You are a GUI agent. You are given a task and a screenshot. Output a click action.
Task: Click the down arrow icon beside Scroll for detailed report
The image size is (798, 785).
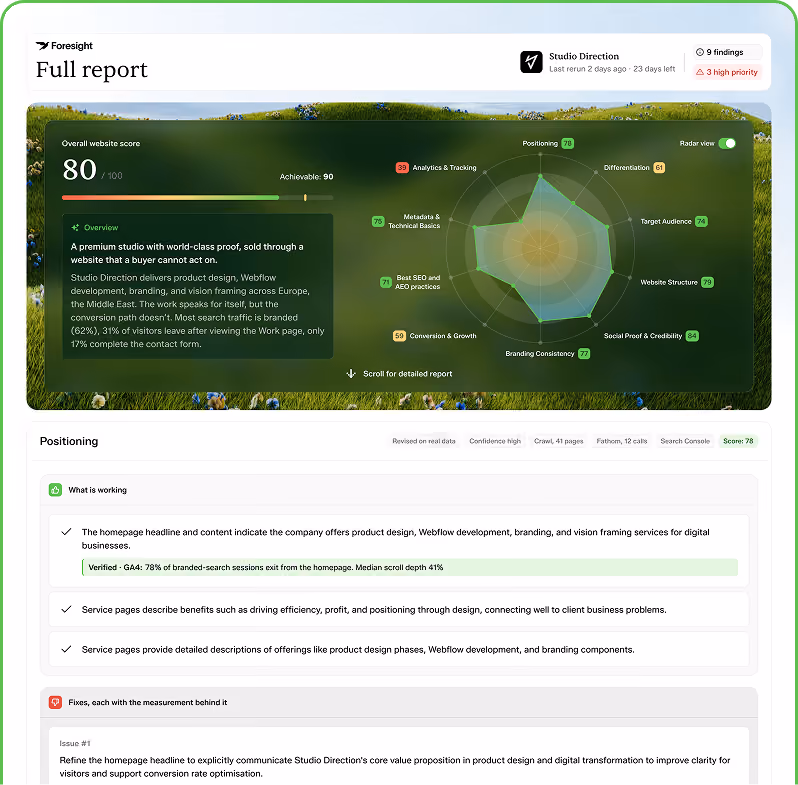click(x=351, y=374)
